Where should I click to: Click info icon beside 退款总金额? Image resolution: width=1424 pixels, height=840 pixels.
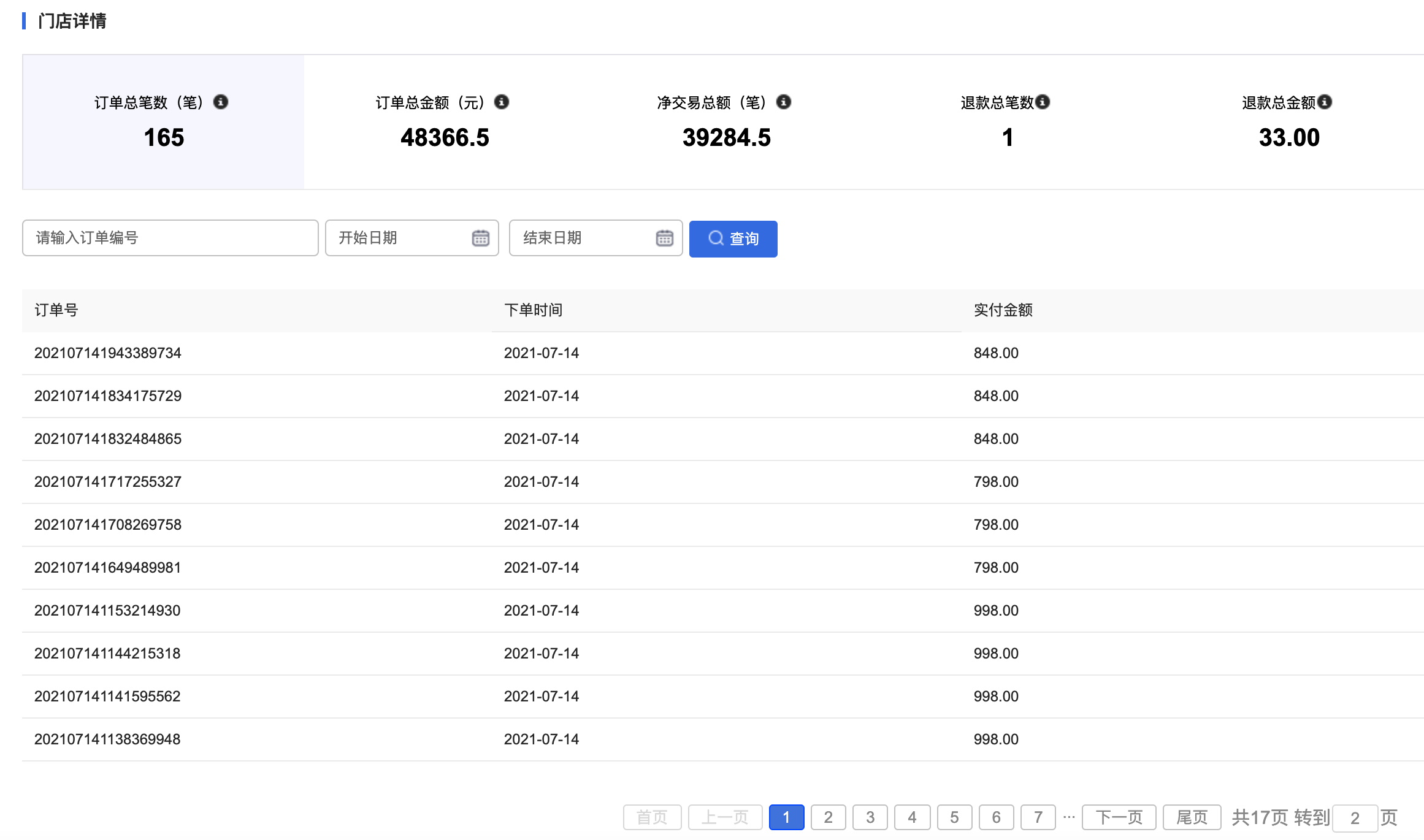pyautogui.click(x=1325, y=102)
